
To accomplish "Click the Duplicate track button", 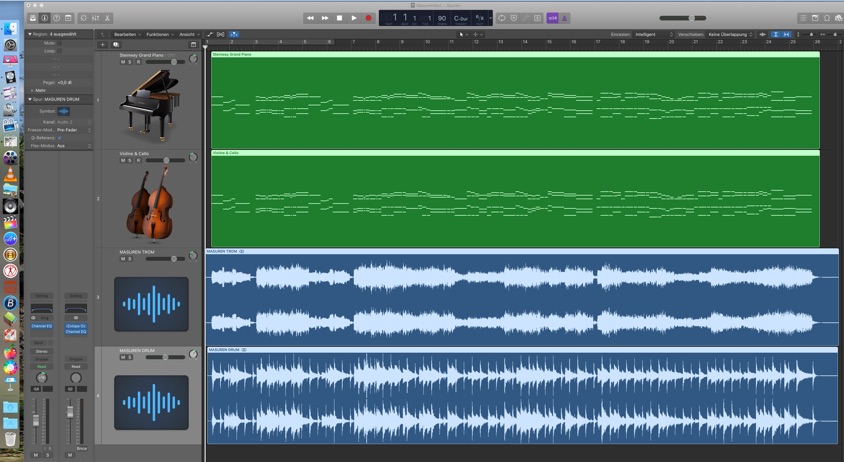I will click(x=116, y=45).
